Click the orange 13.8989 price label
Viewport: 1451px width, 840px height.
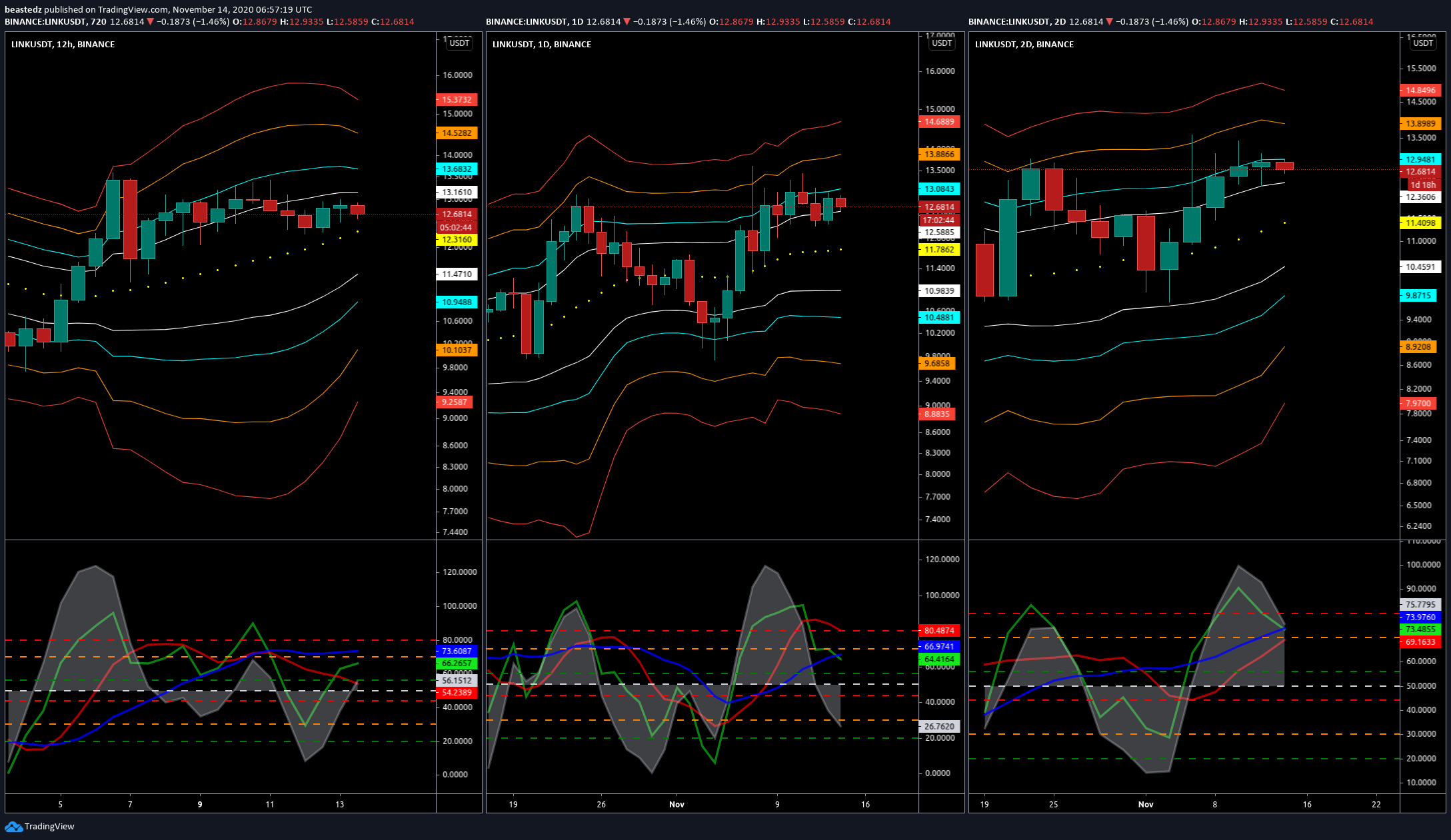[x=1420, y=124]
